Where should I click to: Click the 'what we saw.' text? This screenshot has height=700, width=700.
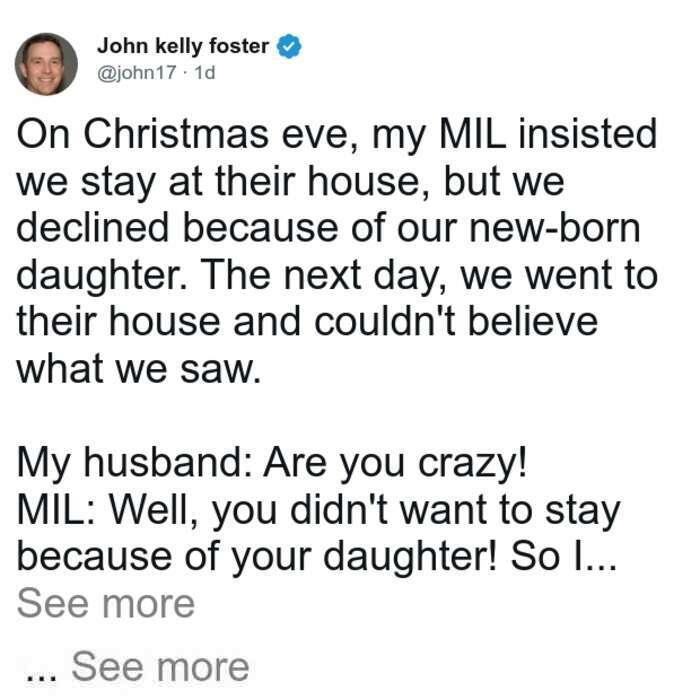pyautogui.click(x=139, y=369)
